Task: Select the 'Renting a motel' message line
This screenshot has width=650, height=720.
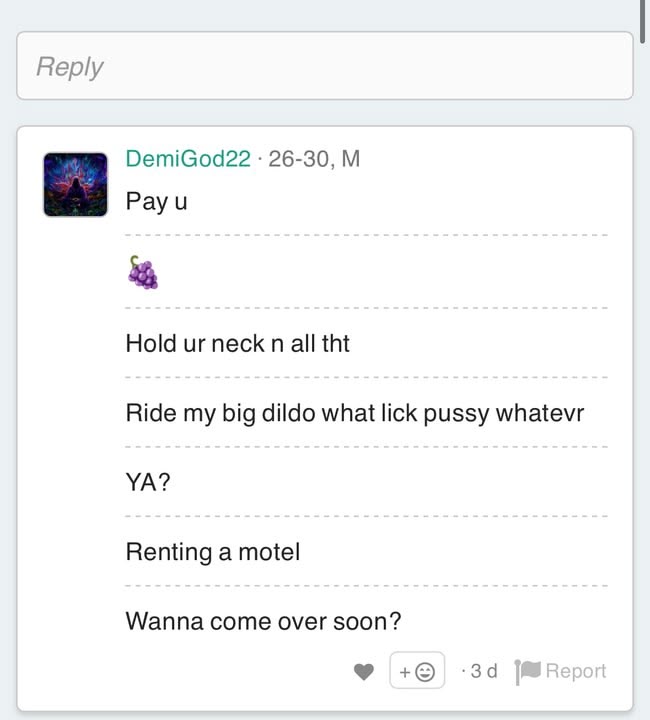Action: 213,552
